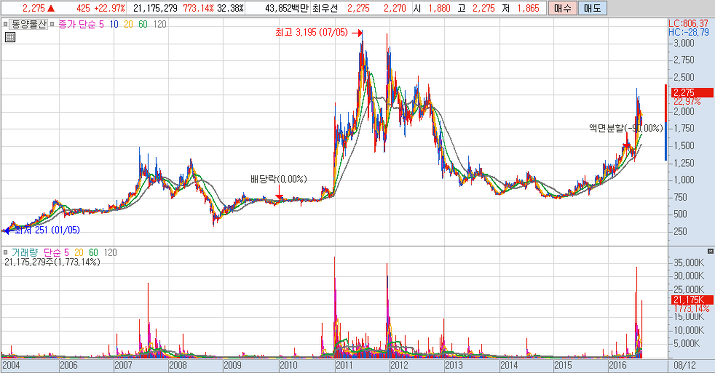
Task: Click the 43,852백만 trading value
Action: (x=287, y=8)
